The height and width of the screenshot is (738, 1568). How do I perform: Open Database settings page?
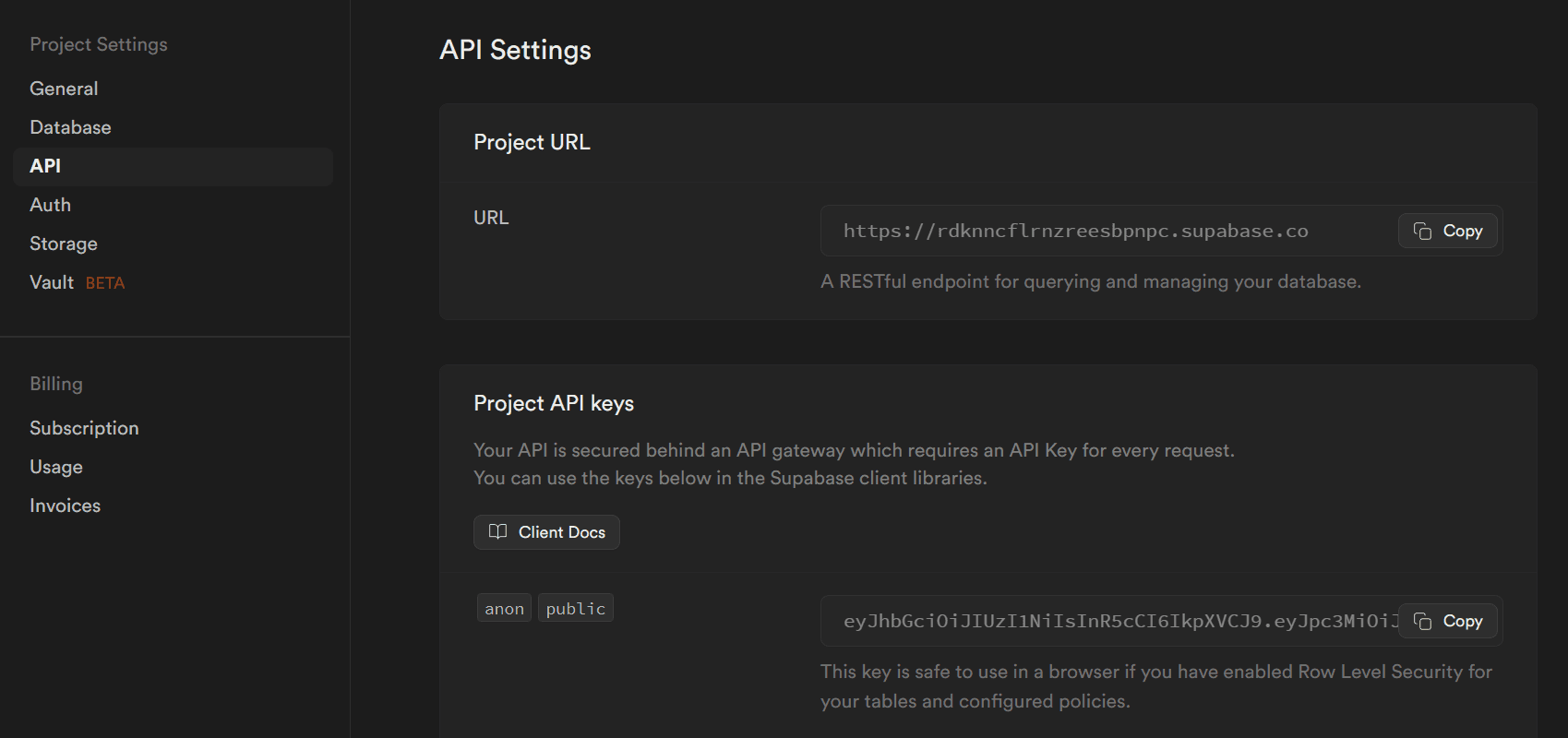pyautogui.click(x=70, y=127)
